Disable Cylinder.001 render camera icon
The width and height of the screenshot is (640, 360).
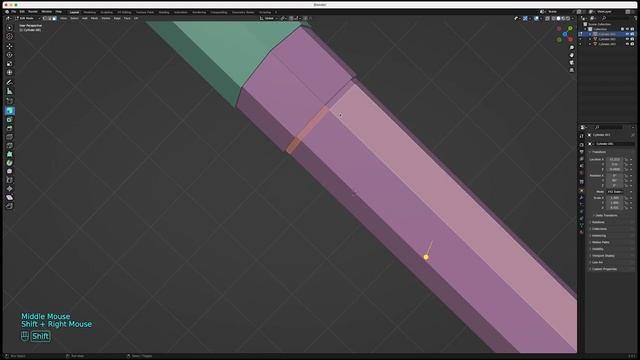632,34
